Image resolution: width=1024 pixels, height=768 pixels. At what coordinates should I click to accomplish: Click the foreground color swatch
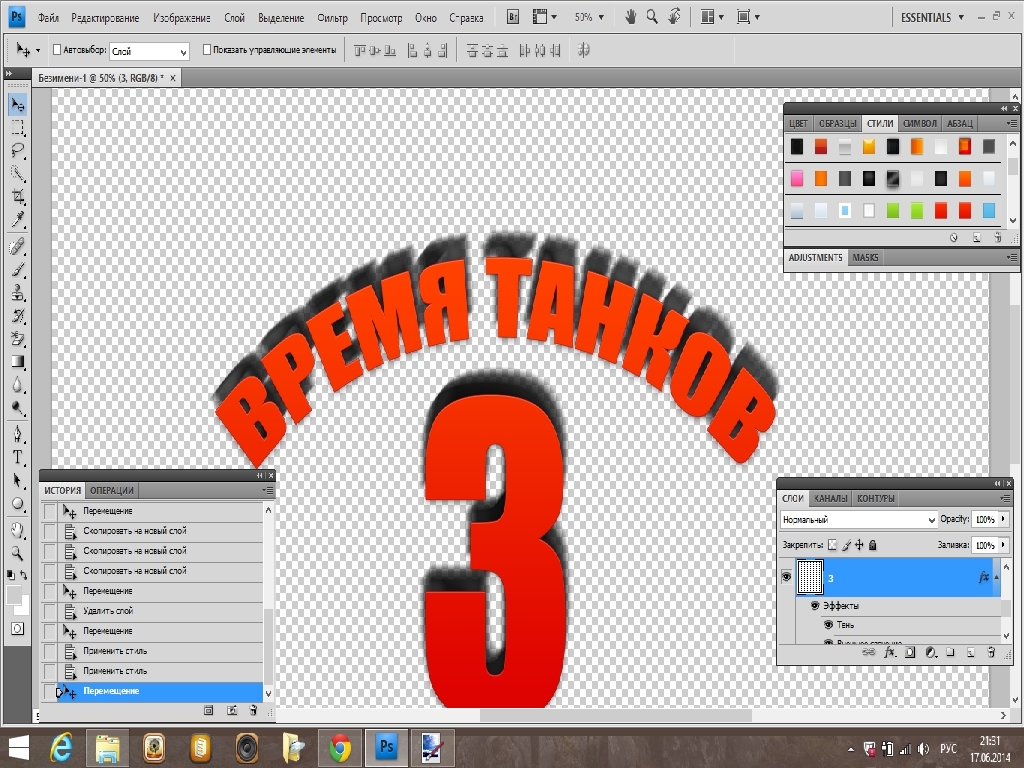click(14, 594)
